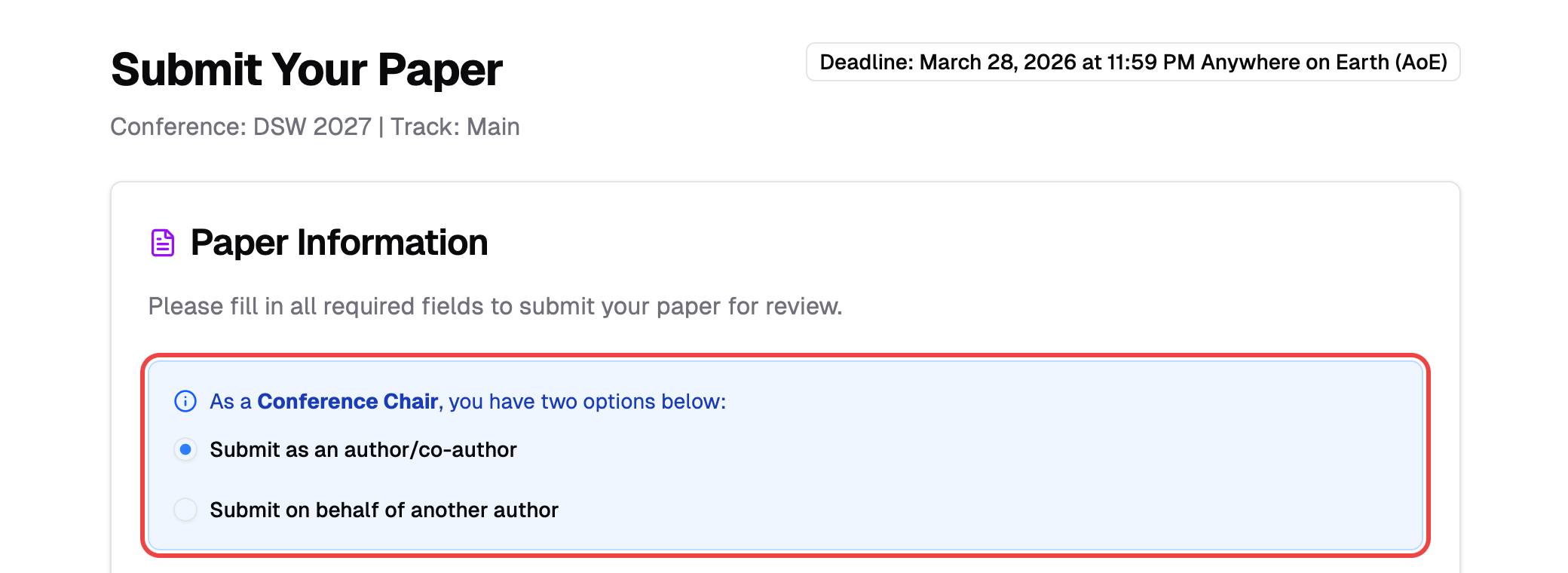Click the word "Deadline:" in the badge

tap(866, 62)
